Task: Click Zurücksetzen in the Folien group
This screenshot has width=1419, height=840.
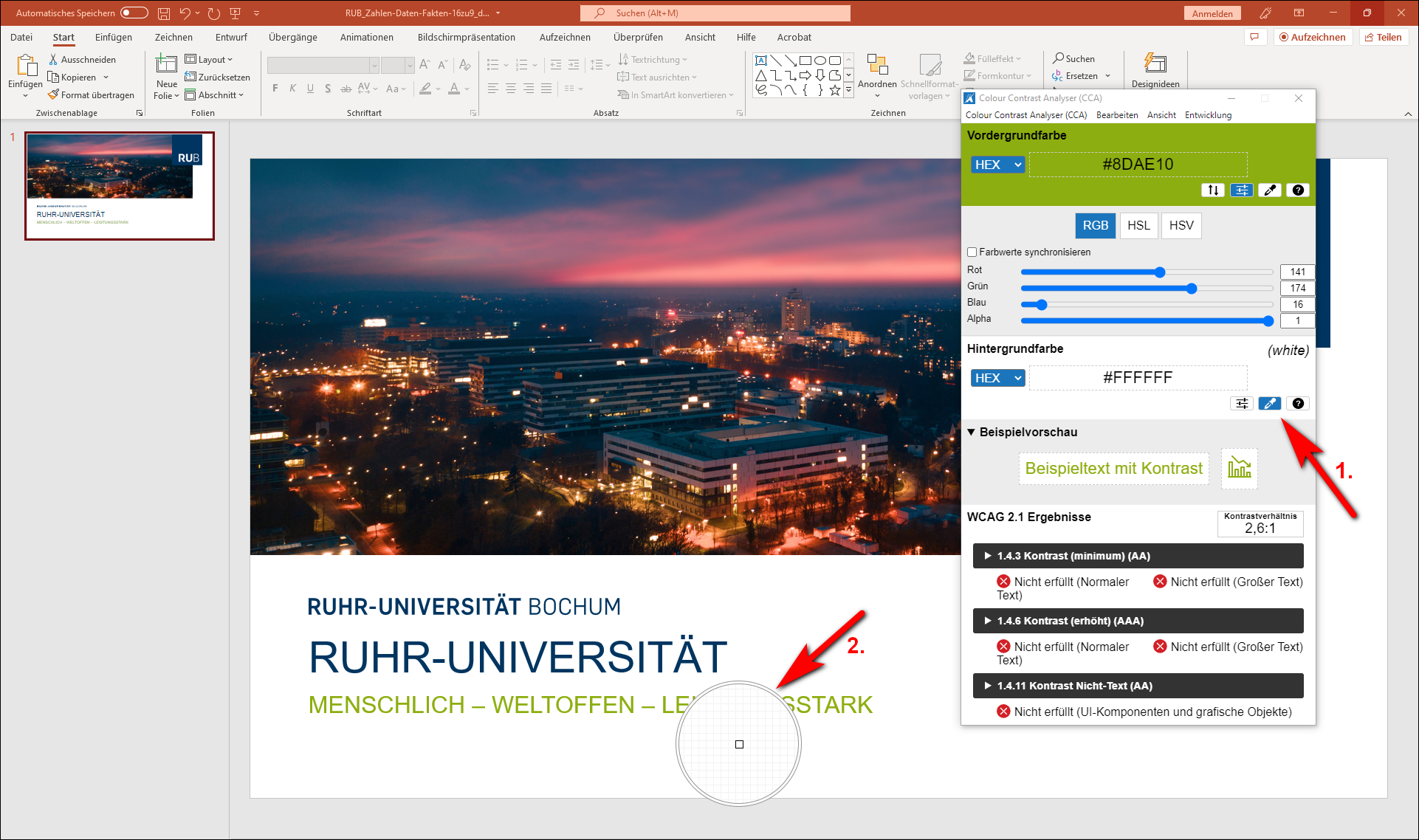Action: pyautogui.click(x=218, y=78)
